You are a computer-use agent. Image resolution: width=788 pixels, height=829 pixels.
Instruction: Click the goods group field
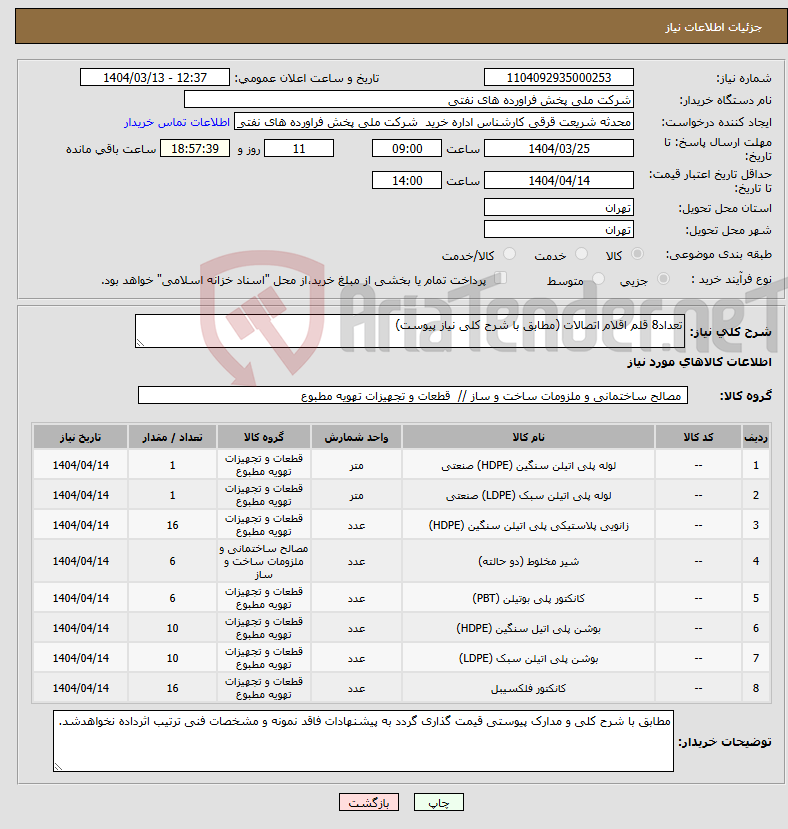413,395
